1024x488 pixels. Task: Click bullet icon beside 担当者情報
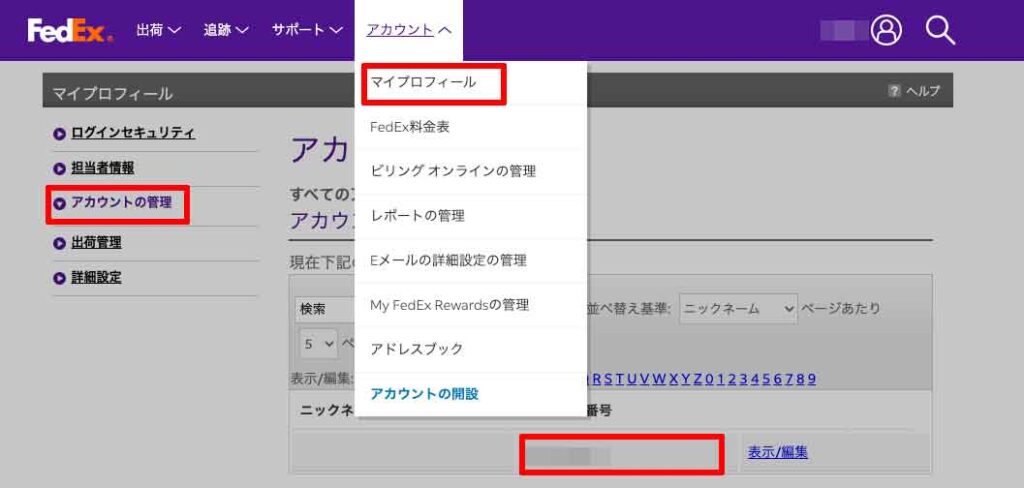tap(59, 169)
